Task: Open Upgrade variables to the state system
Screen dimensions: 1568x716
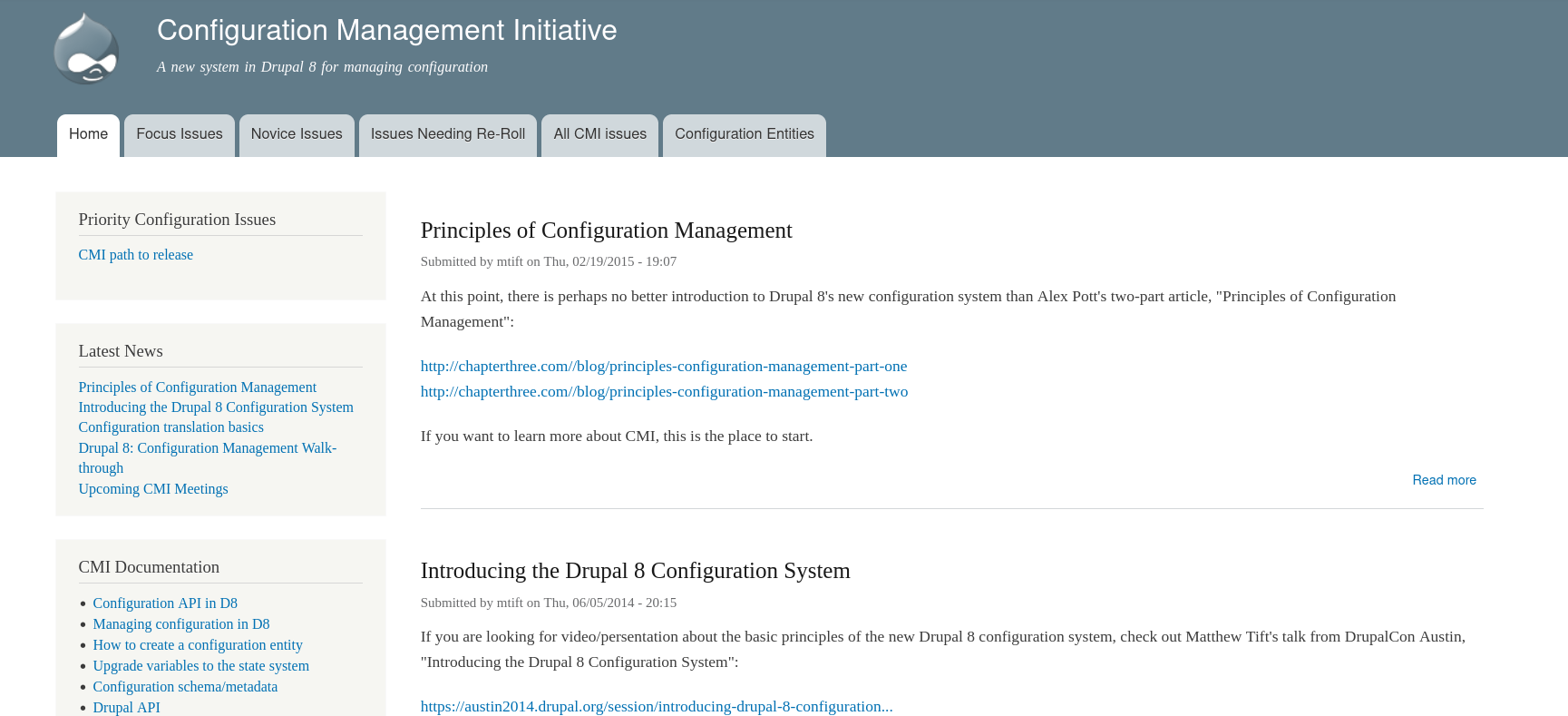Action: pos(200,666)
